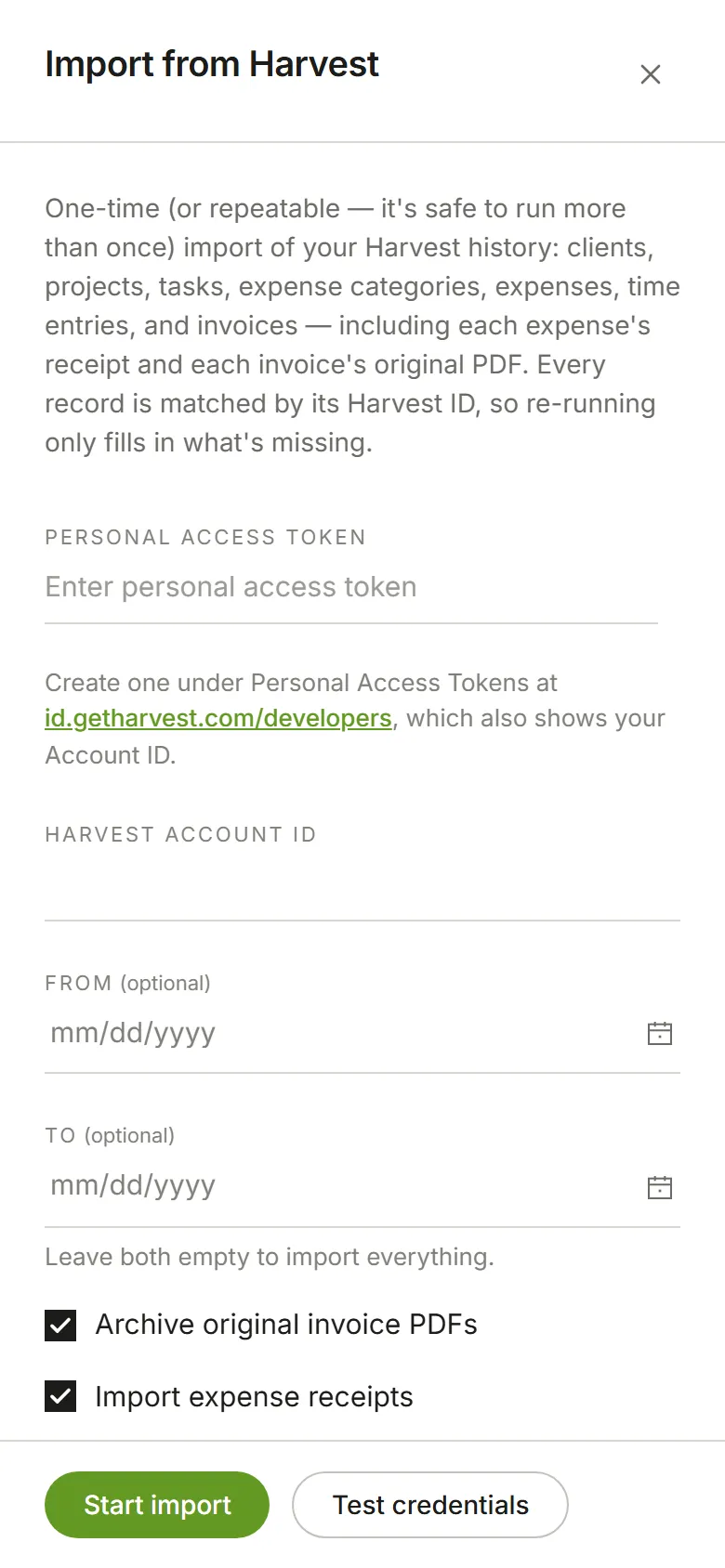Open the FROM date calendar picker
The height and width of the screenshot is (1568, 725).
(x=660, y=1033)
